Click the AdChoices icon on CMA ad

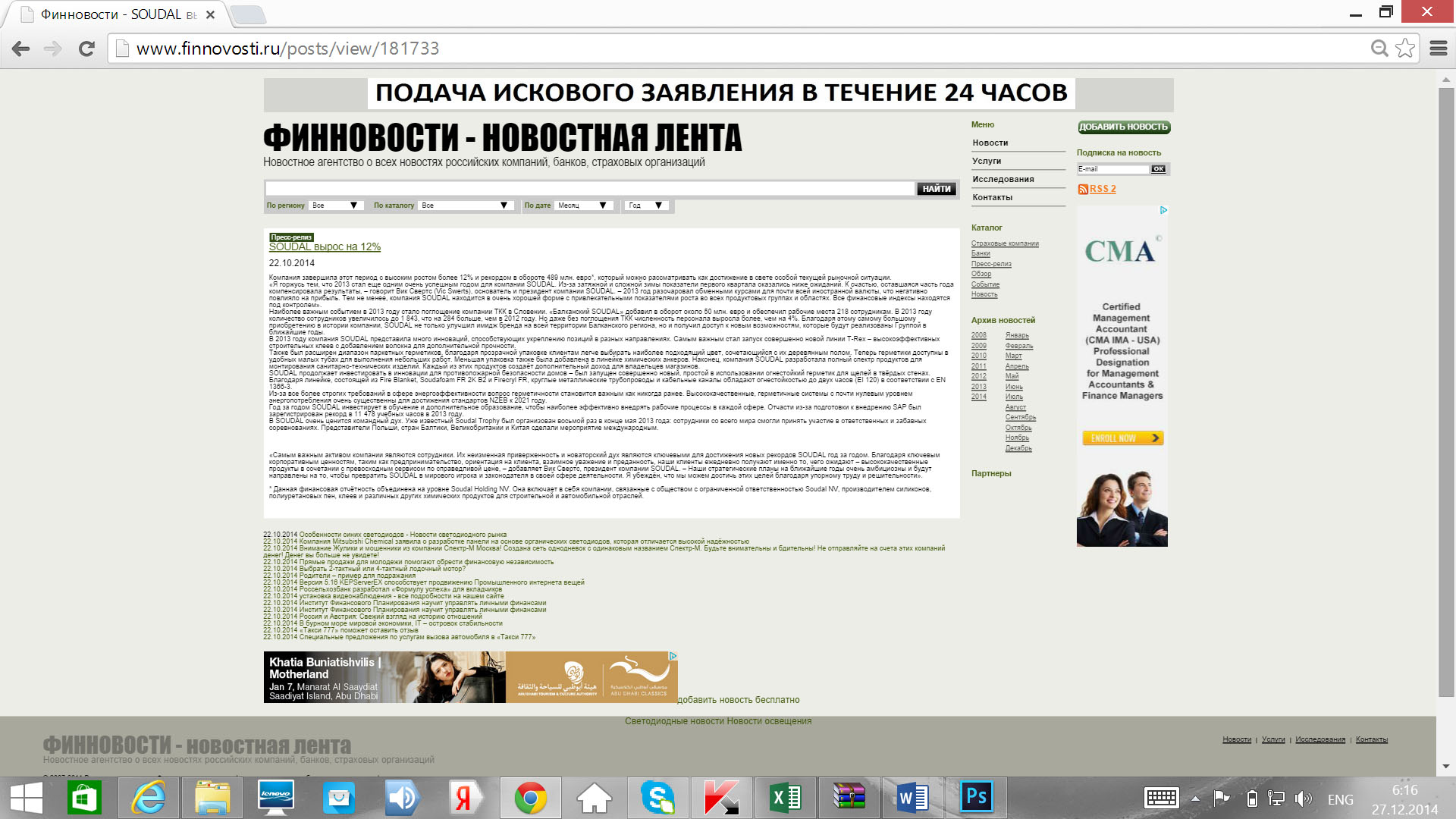coord(1163,210)
